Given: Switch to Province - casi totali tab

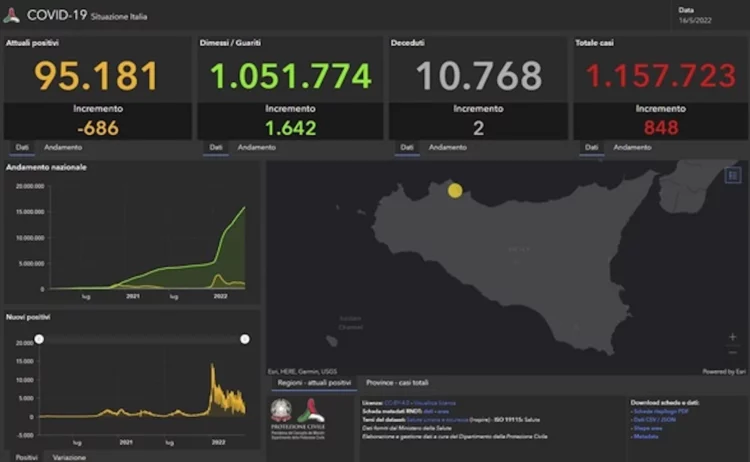Looking at the screenshot, I should [x=397, y=383].
